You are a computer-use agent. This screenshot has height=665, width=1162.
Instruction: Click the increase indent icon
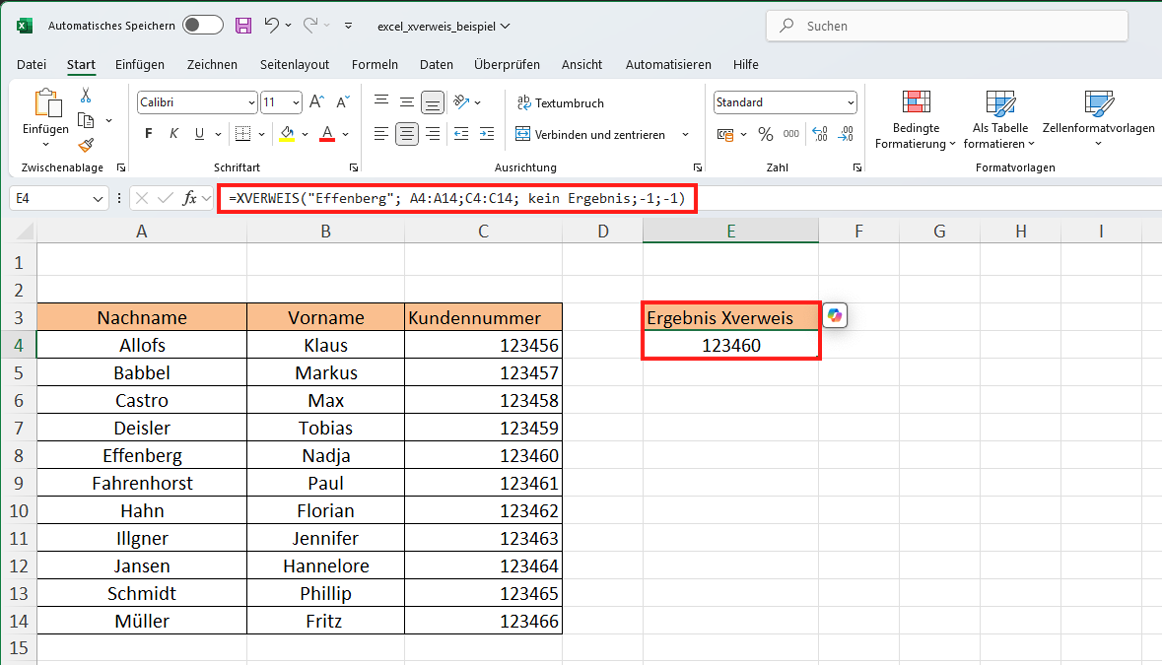click(487, 134)
